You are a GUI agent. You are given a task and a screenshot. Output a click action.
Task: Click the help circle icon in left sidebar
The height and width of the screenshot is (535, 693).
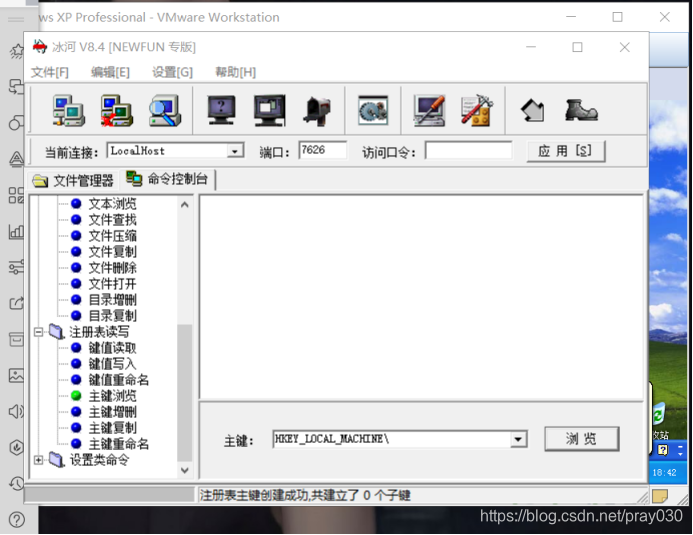click(16, 520)
